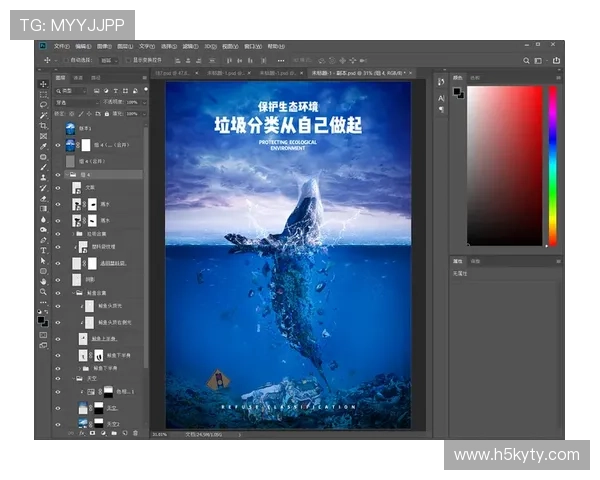Enable the 自动选择 checkbox
Image resolution: width=600 pixels, height=480 pixels.
click(66, 60)
